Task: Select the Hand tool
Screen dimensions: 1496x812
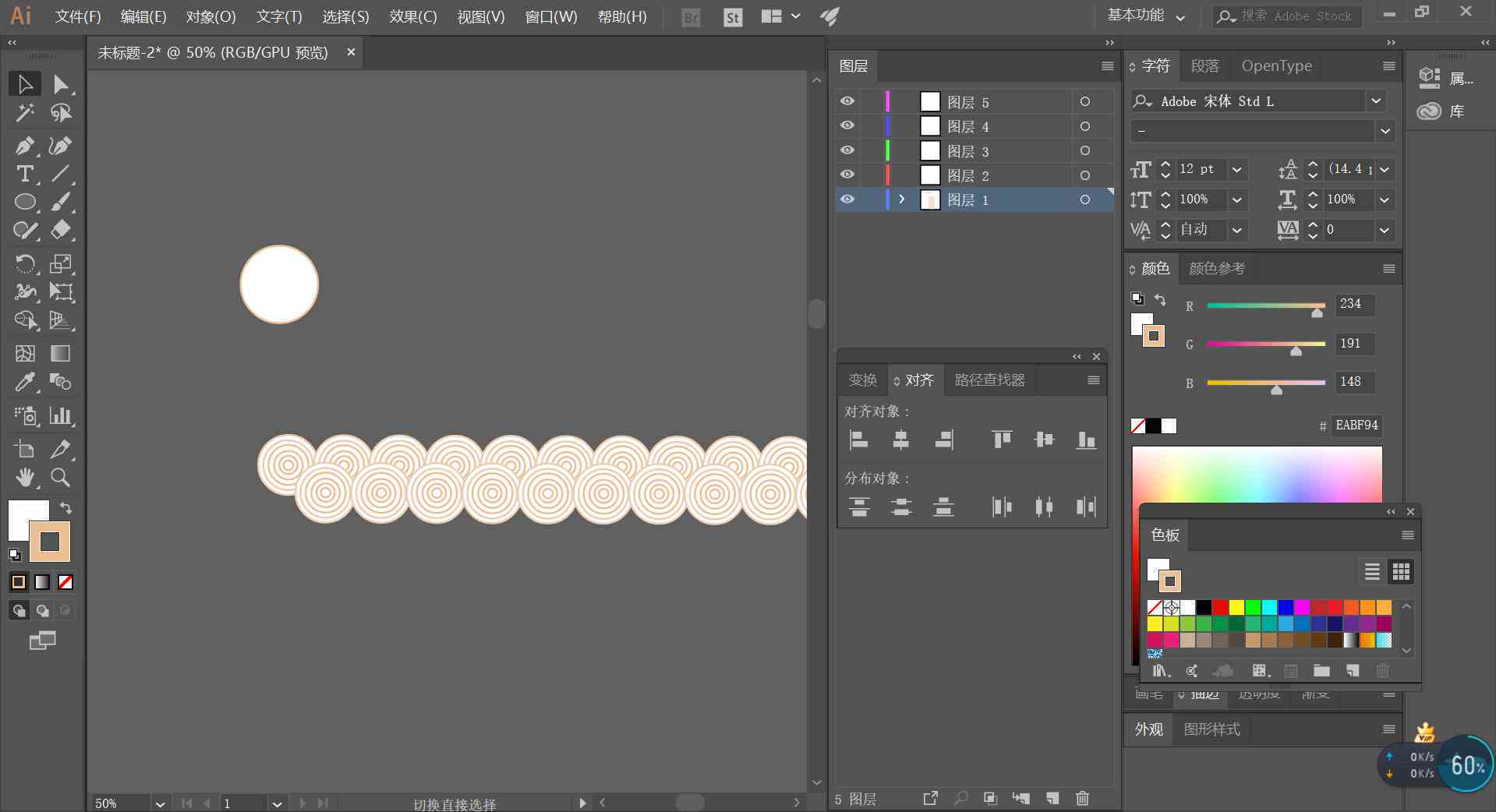Action: click(x=25, y=477)
